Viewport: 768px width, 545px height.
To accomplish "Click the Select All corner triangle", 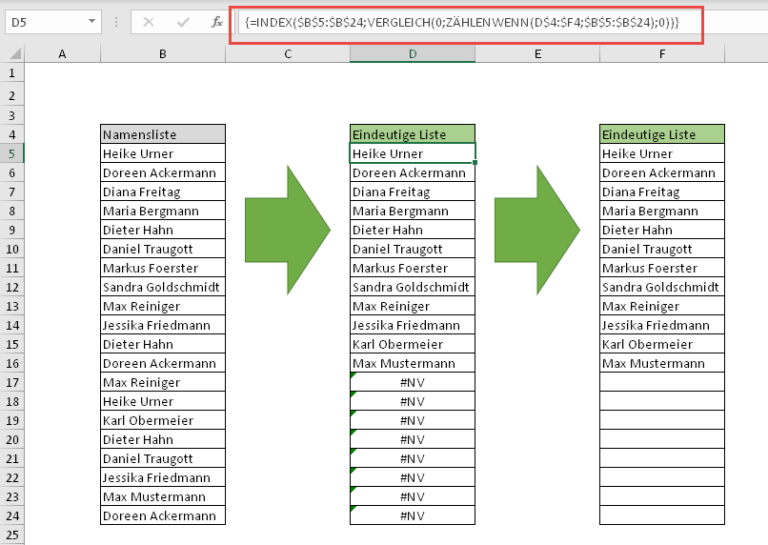I will (x=14, y=54).
